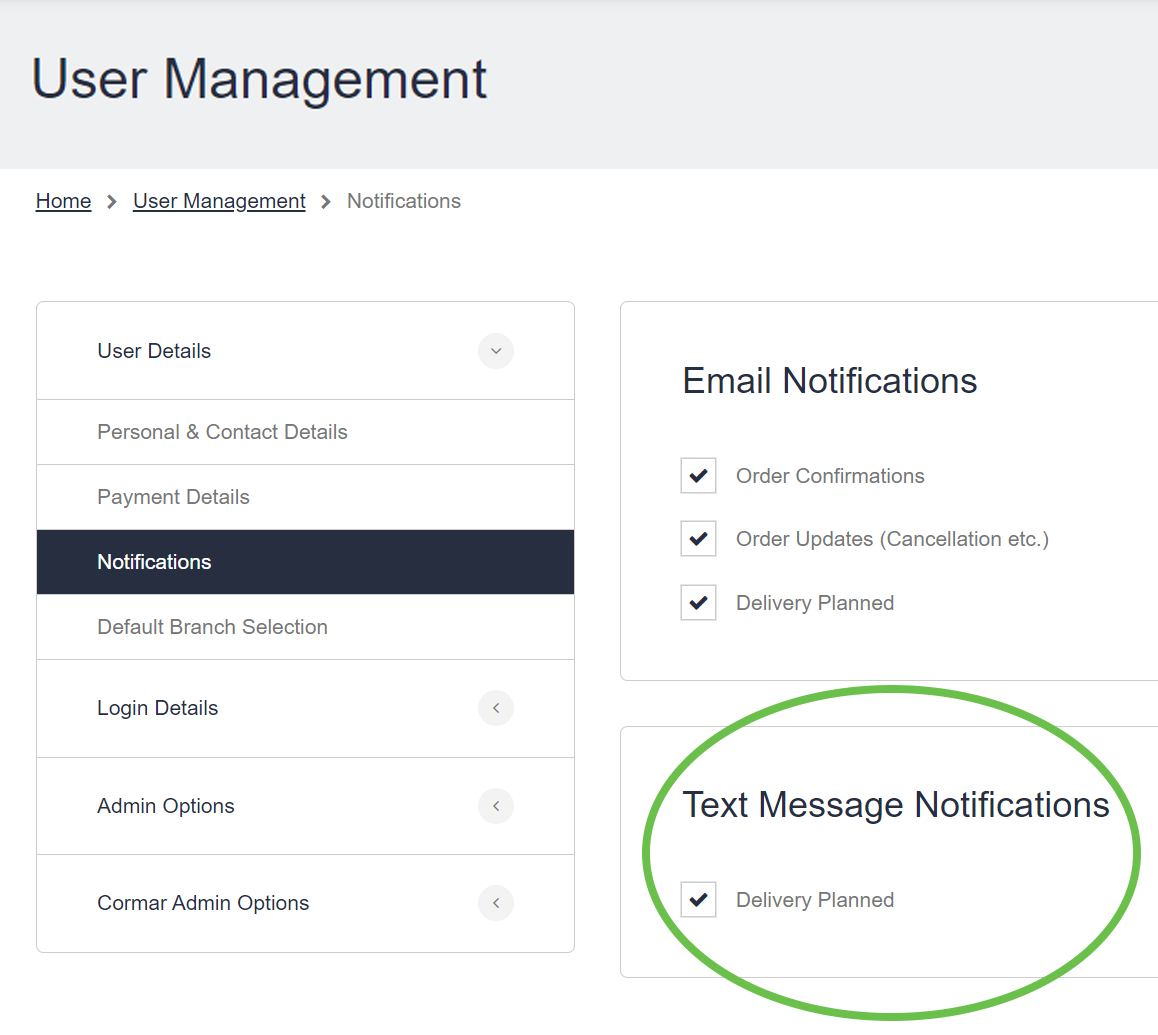Open Personal & Contact Details page
The image size is (1158, 1035).
point(222,432)
